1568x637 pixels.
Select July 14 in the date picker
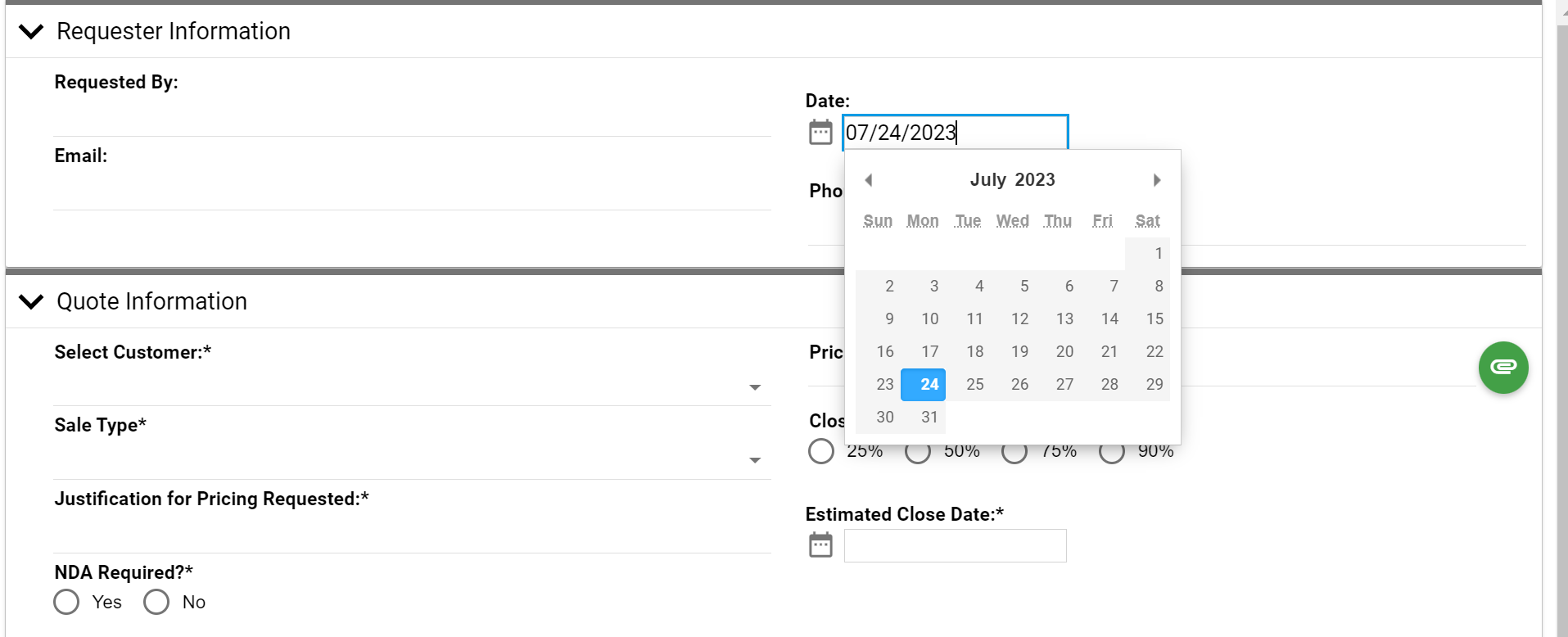click(1109, 319)
